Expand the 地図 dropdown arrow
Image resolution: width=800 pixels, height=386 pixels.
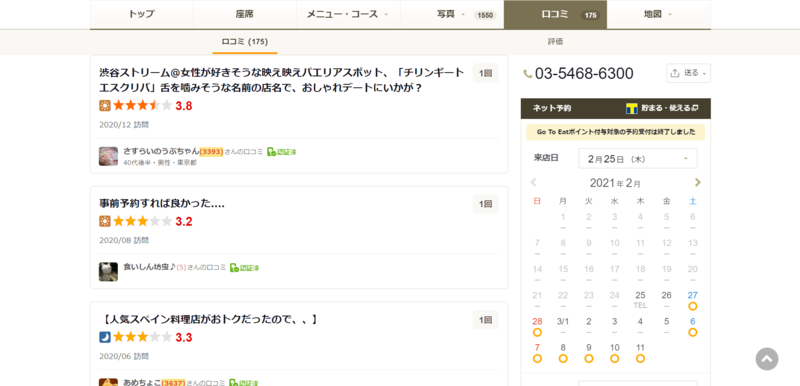670,15
